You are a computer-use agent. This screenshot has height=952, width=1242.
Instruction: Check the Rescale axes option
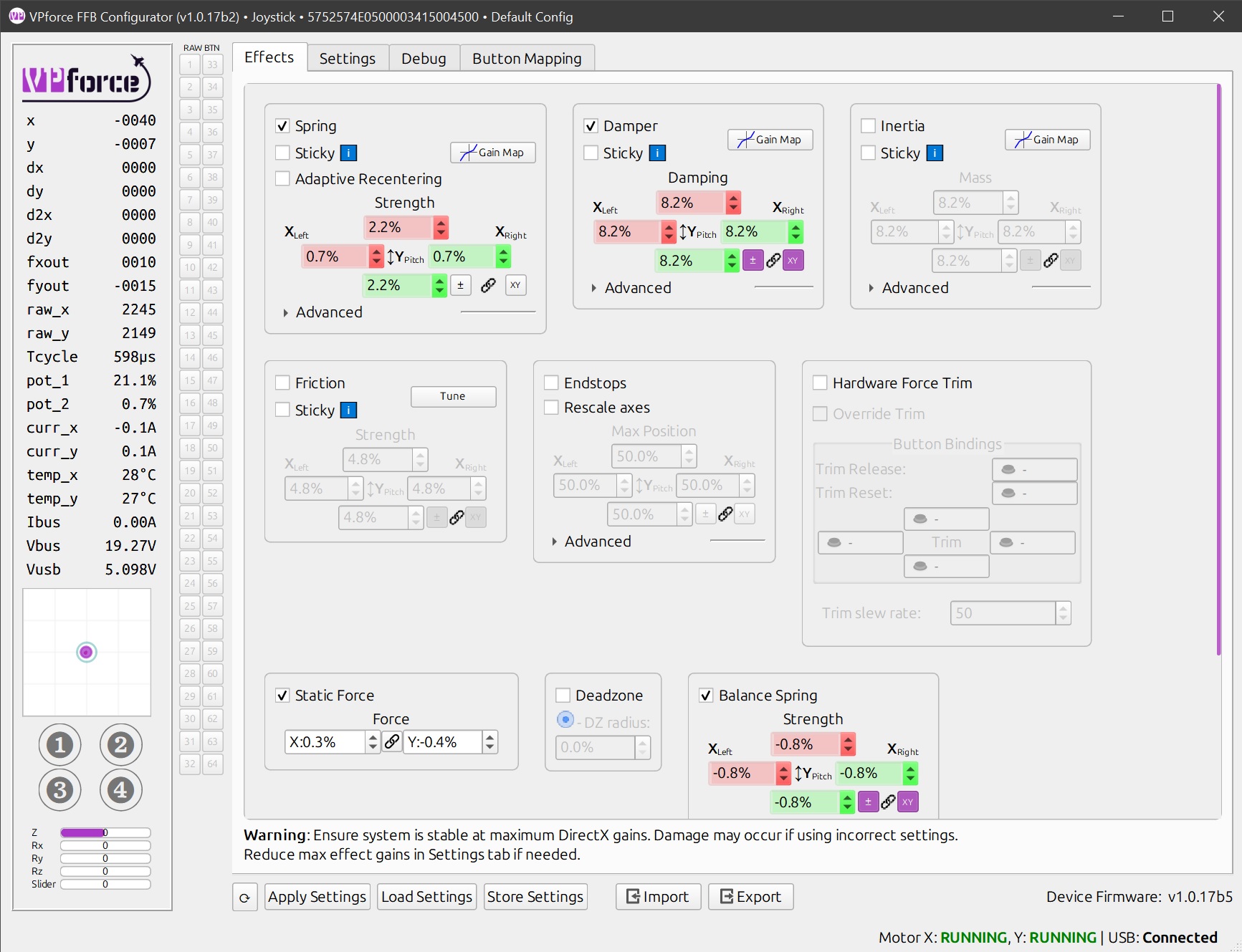[x=551, y=408]
